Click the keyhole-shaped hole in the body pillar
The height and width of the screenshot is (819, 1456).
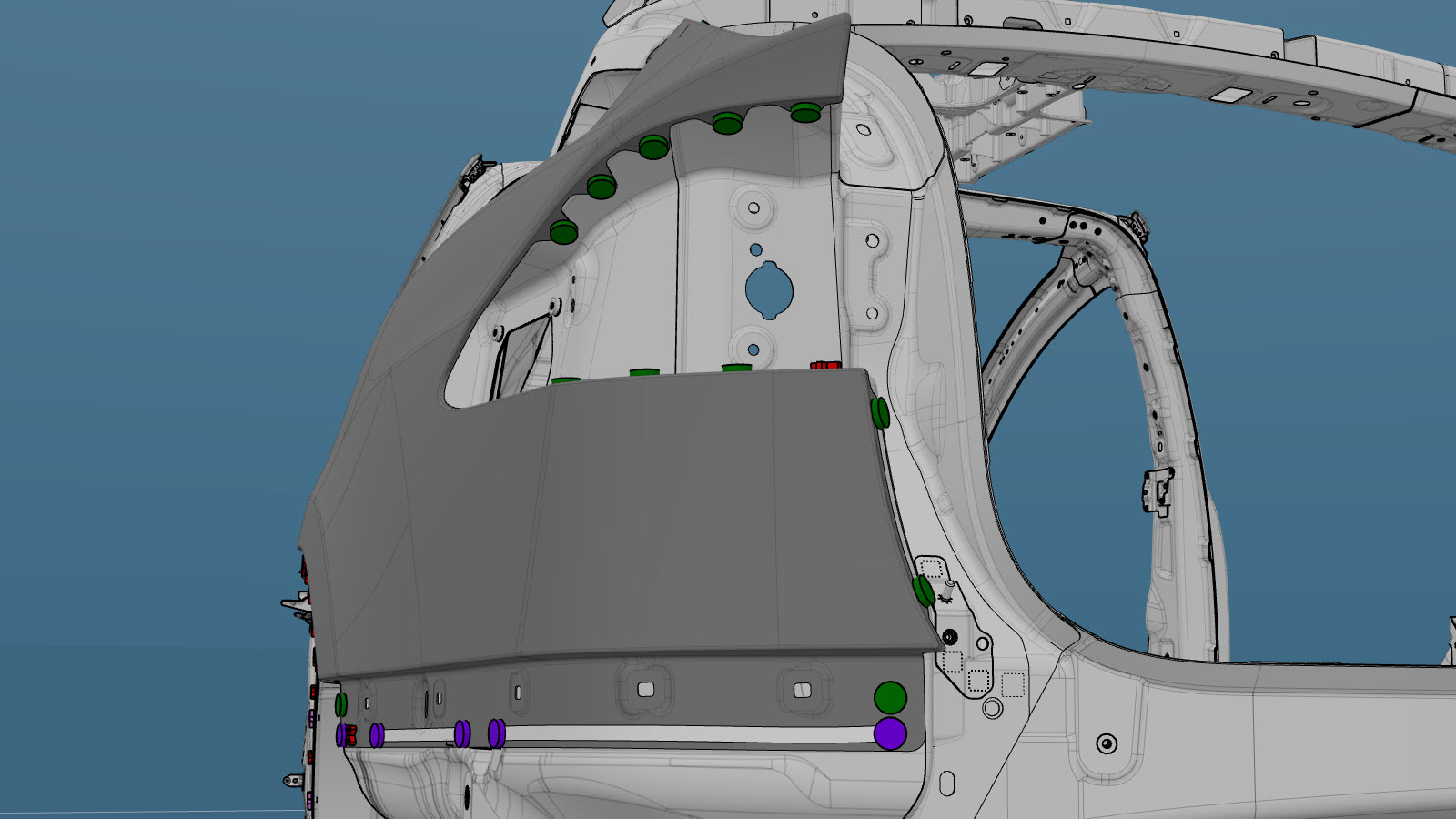click(769, 291)
